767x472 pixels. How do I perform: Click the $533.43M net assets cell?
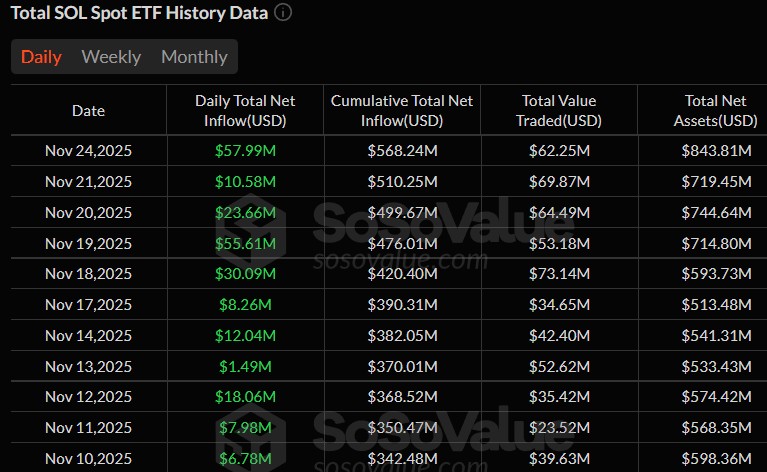[717, 366]
